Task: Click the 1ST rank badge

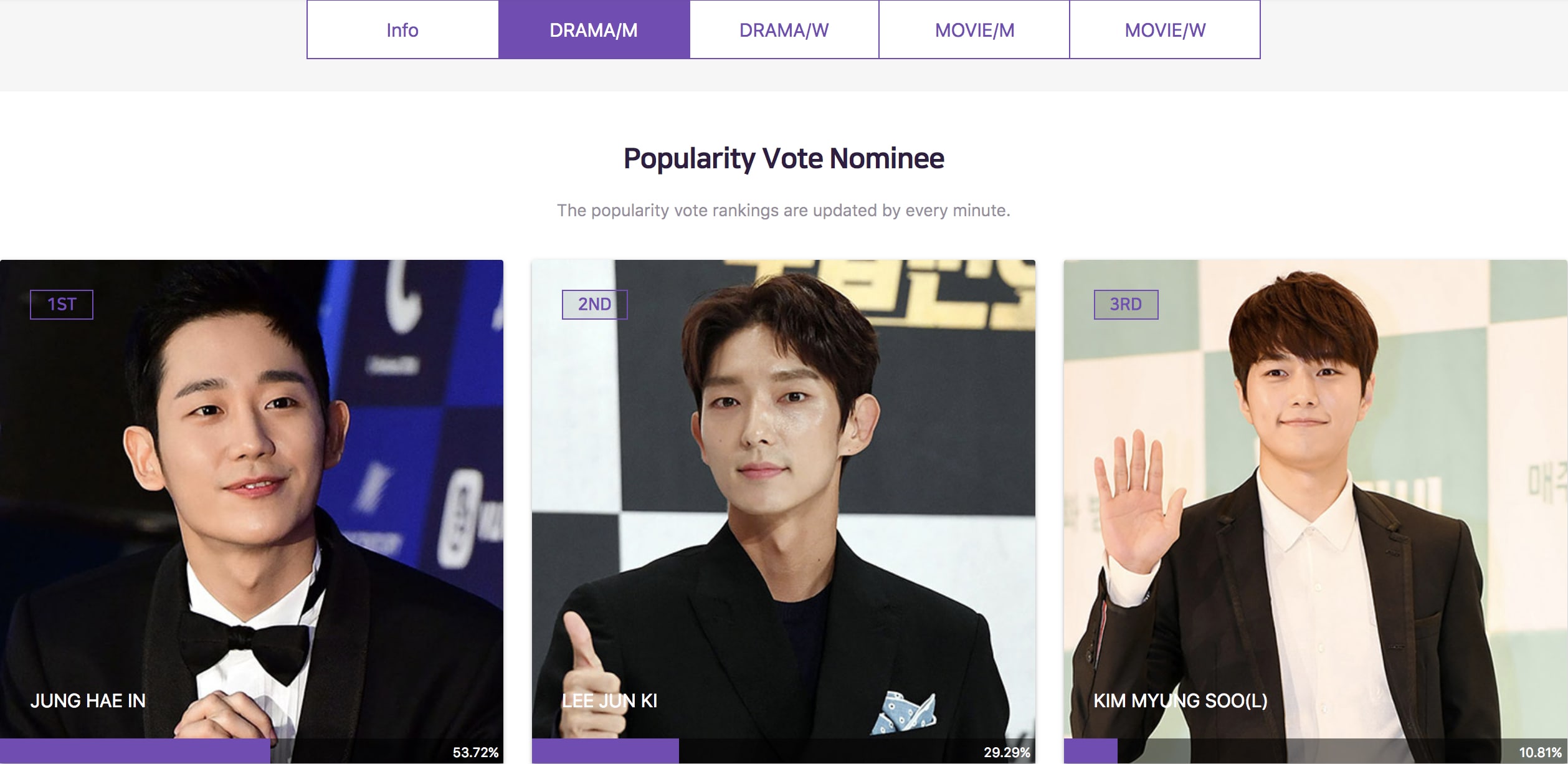Action: [x=62, y=304]
